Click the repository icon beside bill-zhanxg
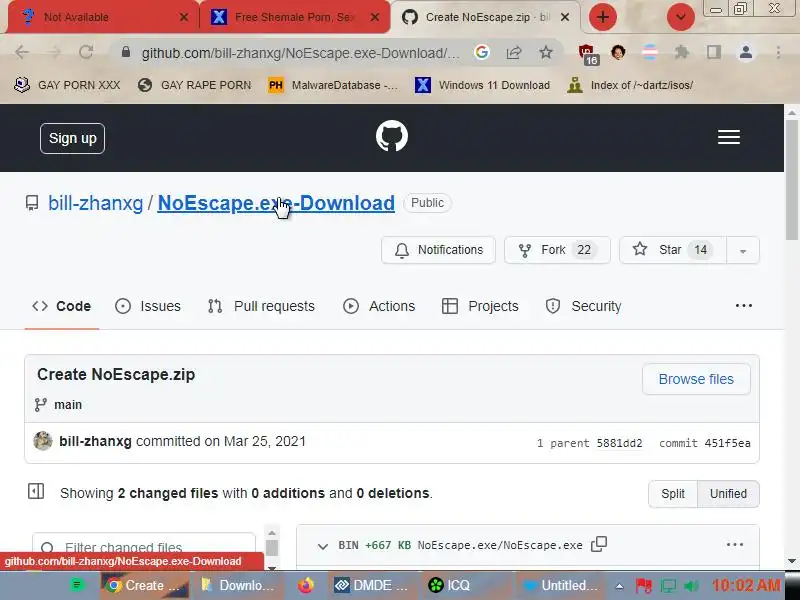 tap(32, 203)
